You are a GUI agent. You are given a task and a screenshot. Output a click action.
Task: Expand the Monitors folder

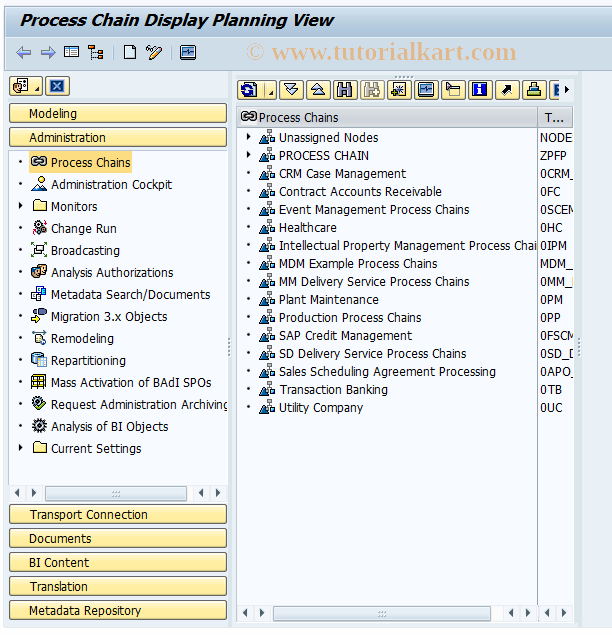(20, 206)
